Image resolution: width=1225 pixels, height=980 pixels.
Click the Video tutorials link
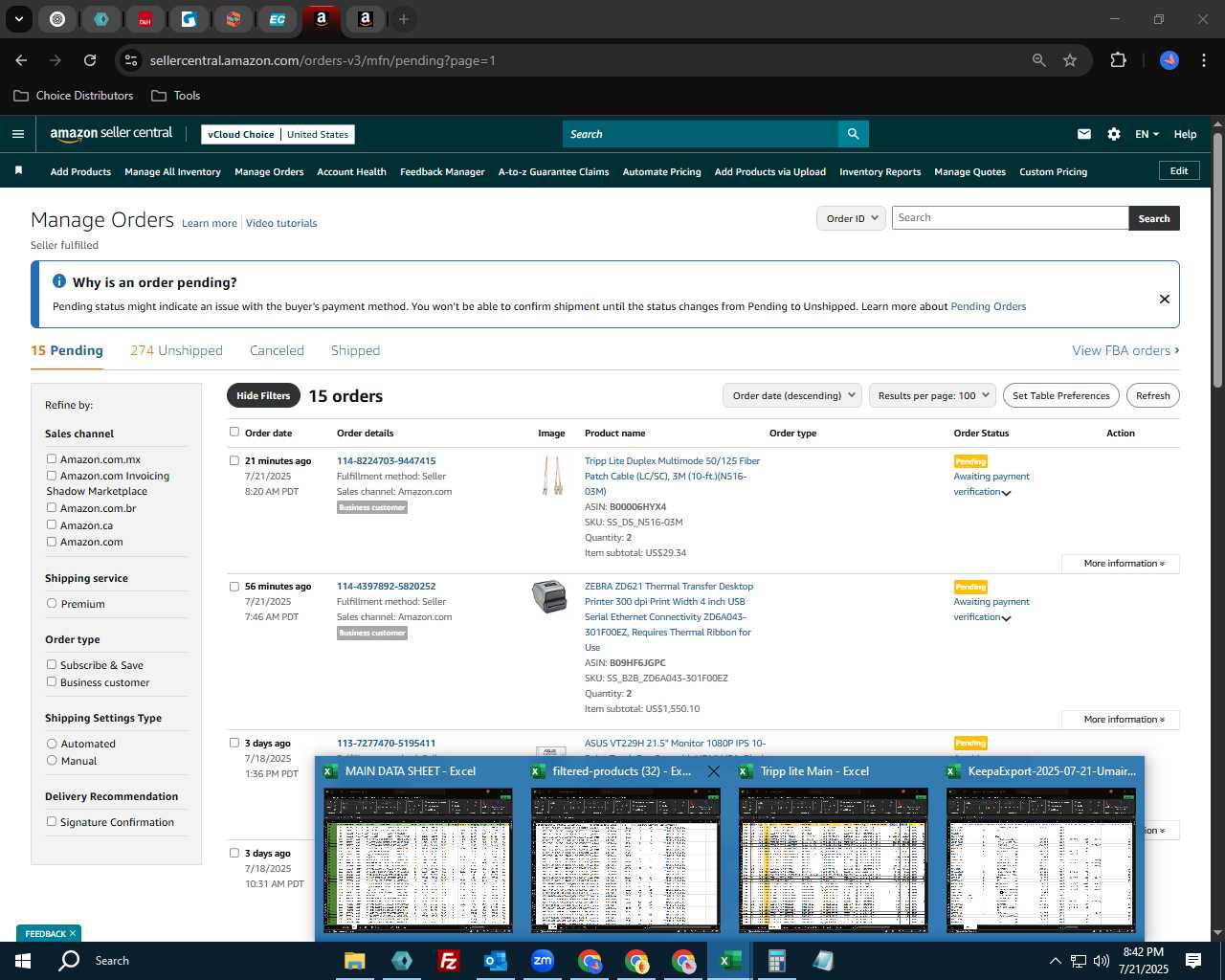[x=281, y=223]
